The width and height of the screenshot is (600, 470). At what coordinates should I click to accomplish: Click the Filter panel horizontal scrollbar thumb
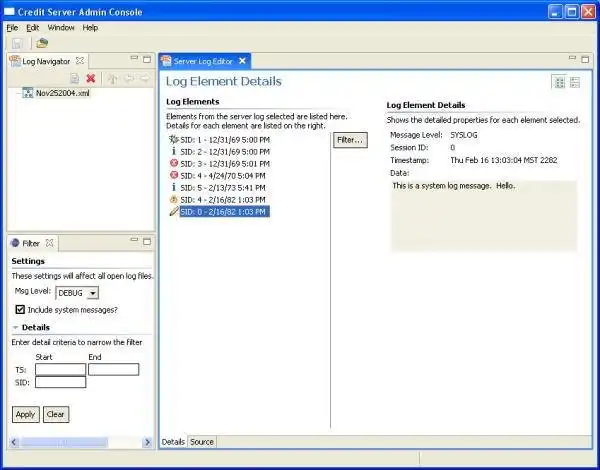point(64,442)
